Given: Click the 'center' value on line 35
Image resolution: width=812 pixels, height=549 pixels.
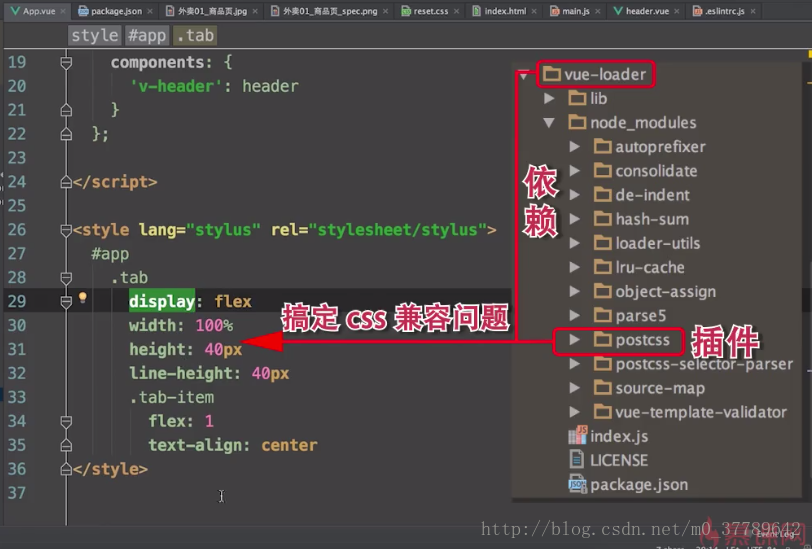Looking at the screenshot, I should [289, 445].
